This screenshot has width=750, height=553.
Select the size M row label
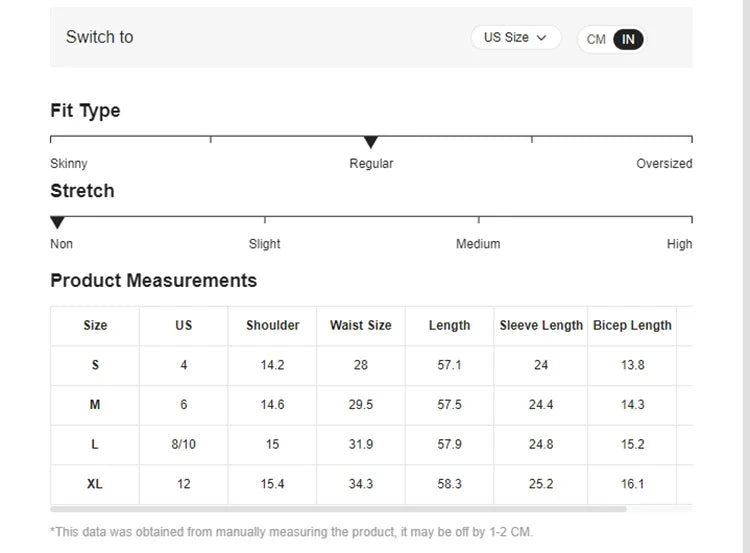[x=95, y=405]
